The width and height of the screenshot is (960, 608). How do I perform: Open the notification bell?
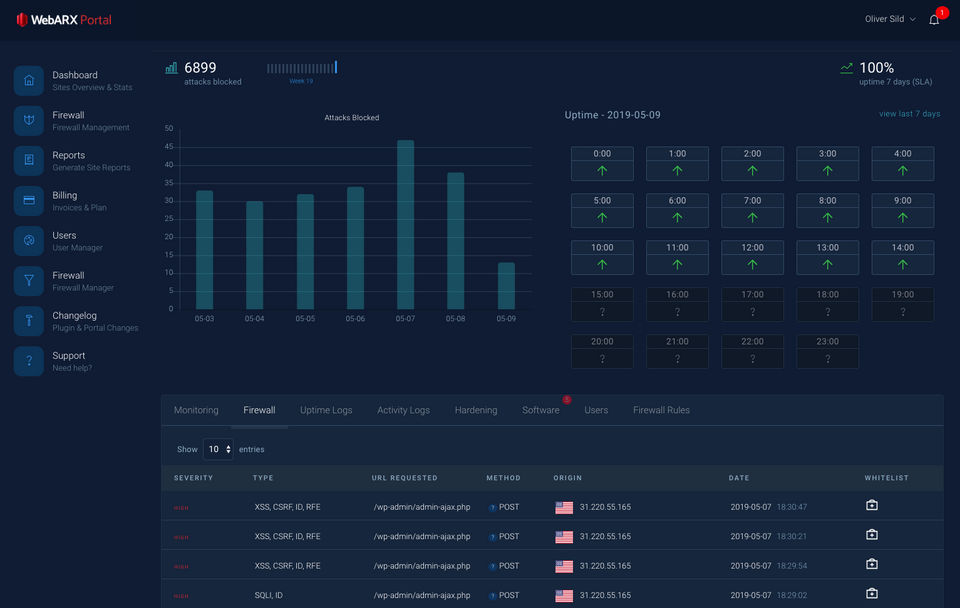[x=934, y=20]
